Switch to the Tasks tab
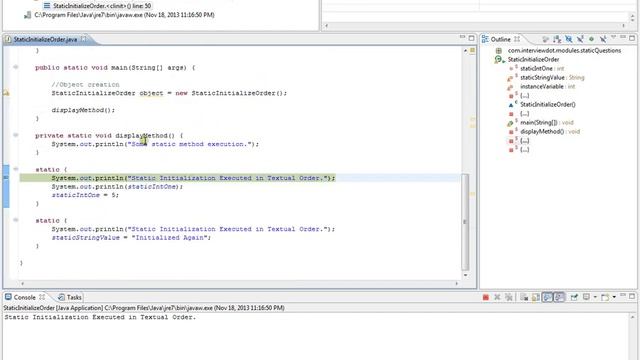The height and width of the screenshot is (360, 640). point(70,297)
